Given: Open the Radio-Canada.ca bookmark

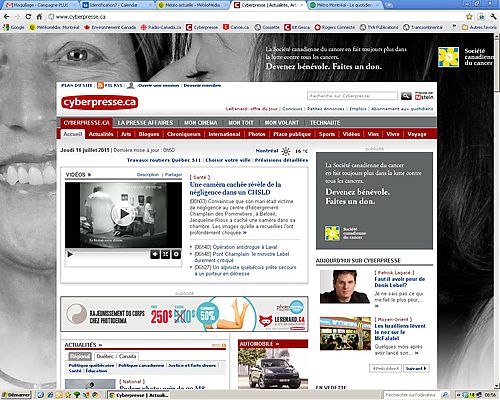Looking at the screenshot, I should pyautogui.click(x=161, y=27).
